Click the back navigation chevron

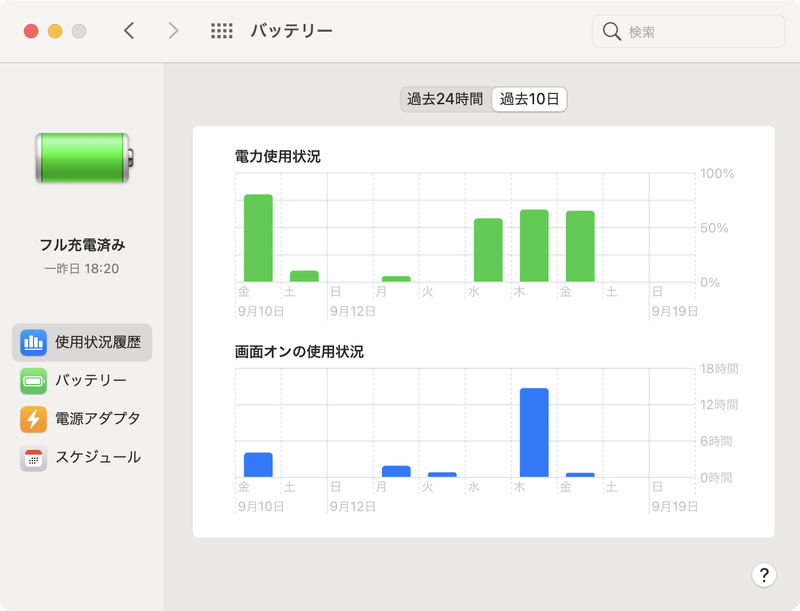click(129, 30)
